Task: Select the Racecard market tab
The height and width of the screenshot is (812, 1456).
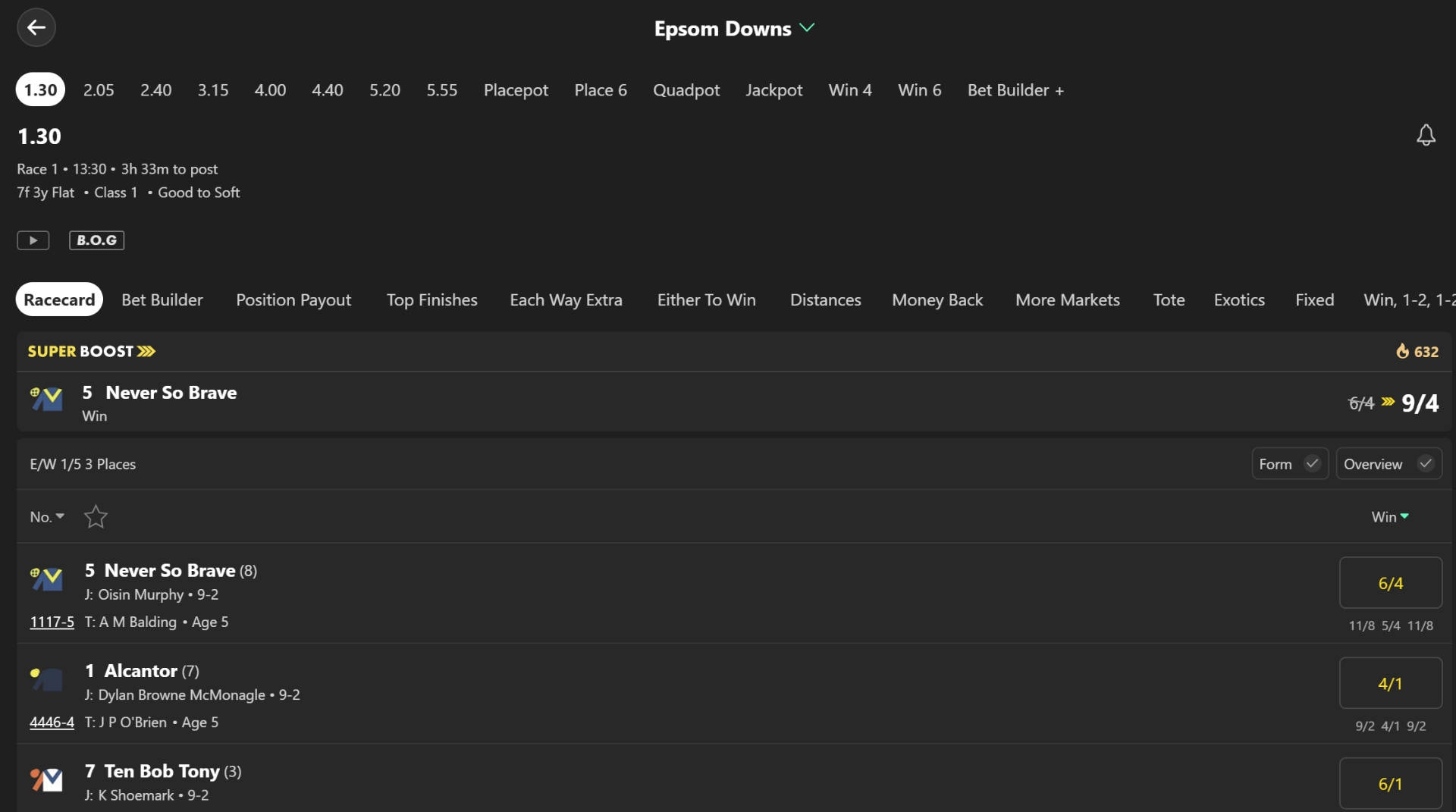Action: pos(59,299)
